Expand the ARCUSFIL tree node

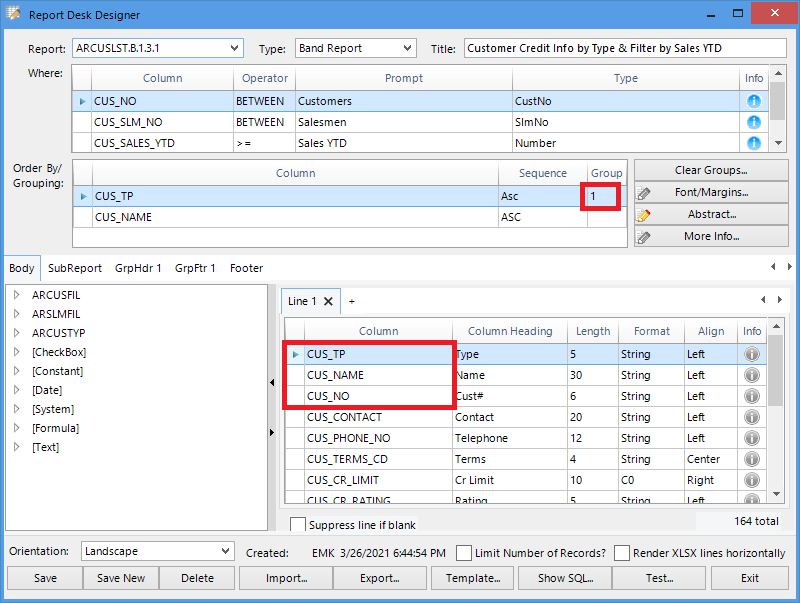(17, 295)
